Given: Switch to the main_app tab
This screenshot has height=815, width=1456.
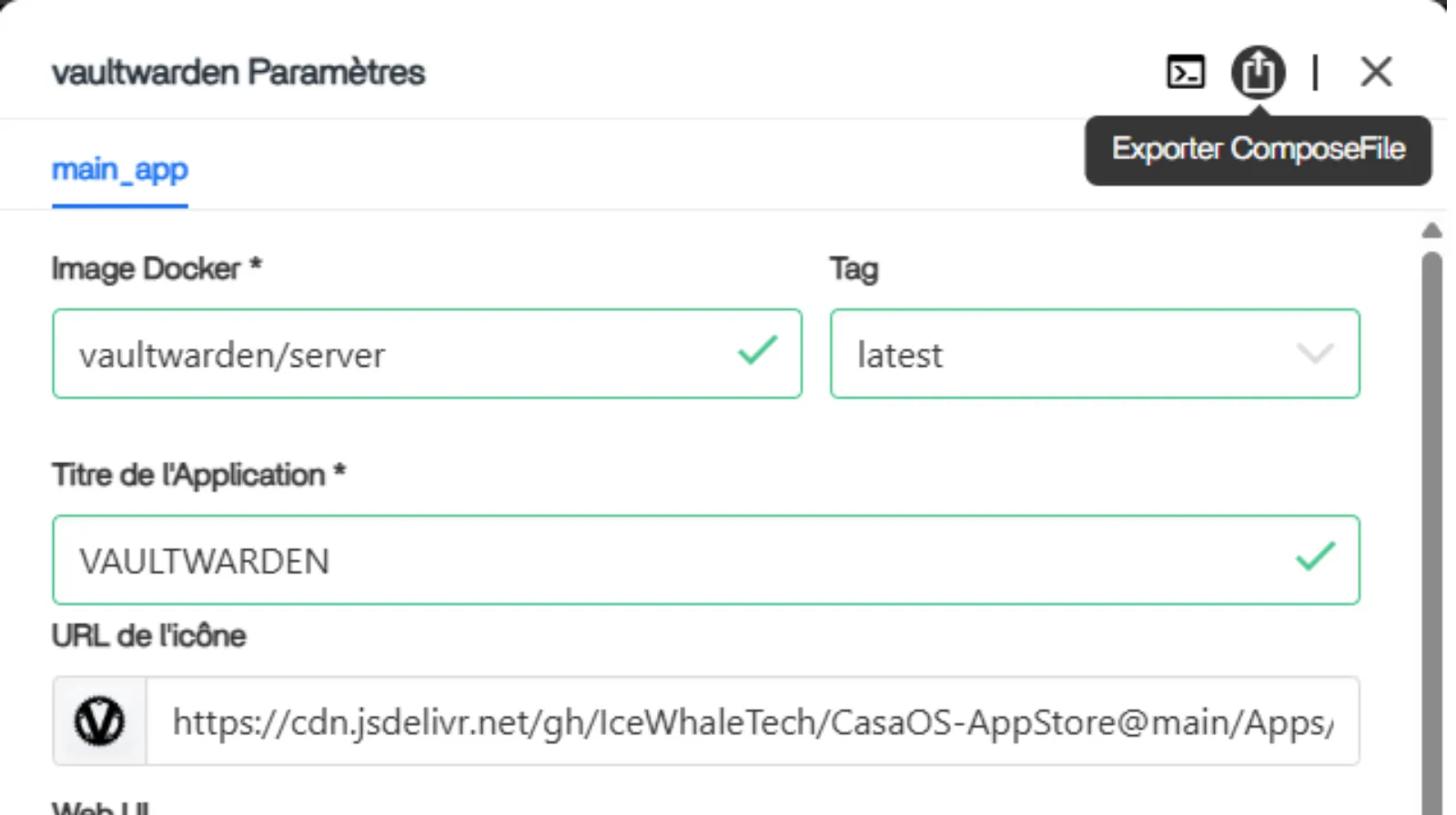Looking at the screenshot, I should (120, 170).
